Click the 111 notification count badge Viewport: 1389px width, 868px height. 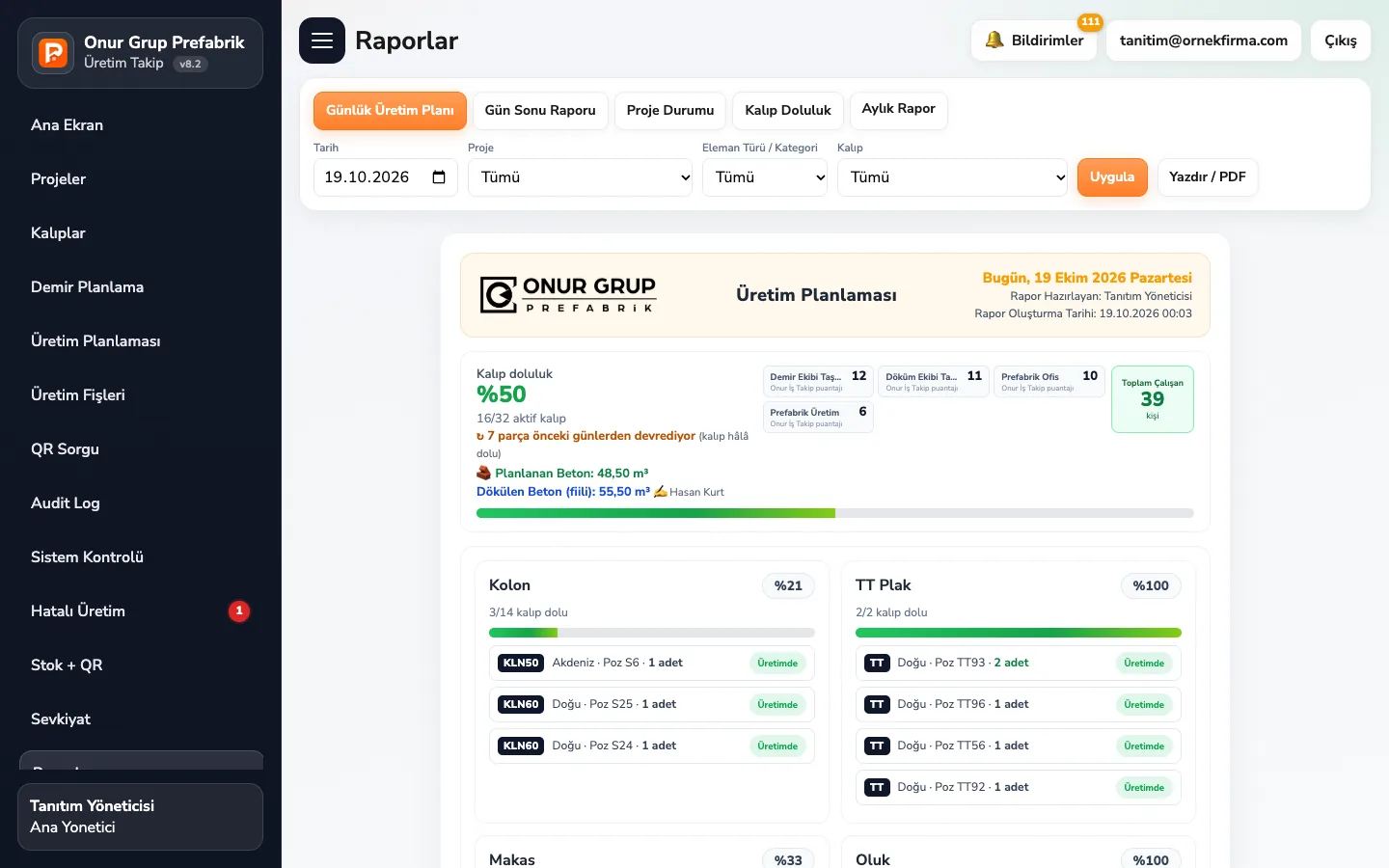[1090, 21]
